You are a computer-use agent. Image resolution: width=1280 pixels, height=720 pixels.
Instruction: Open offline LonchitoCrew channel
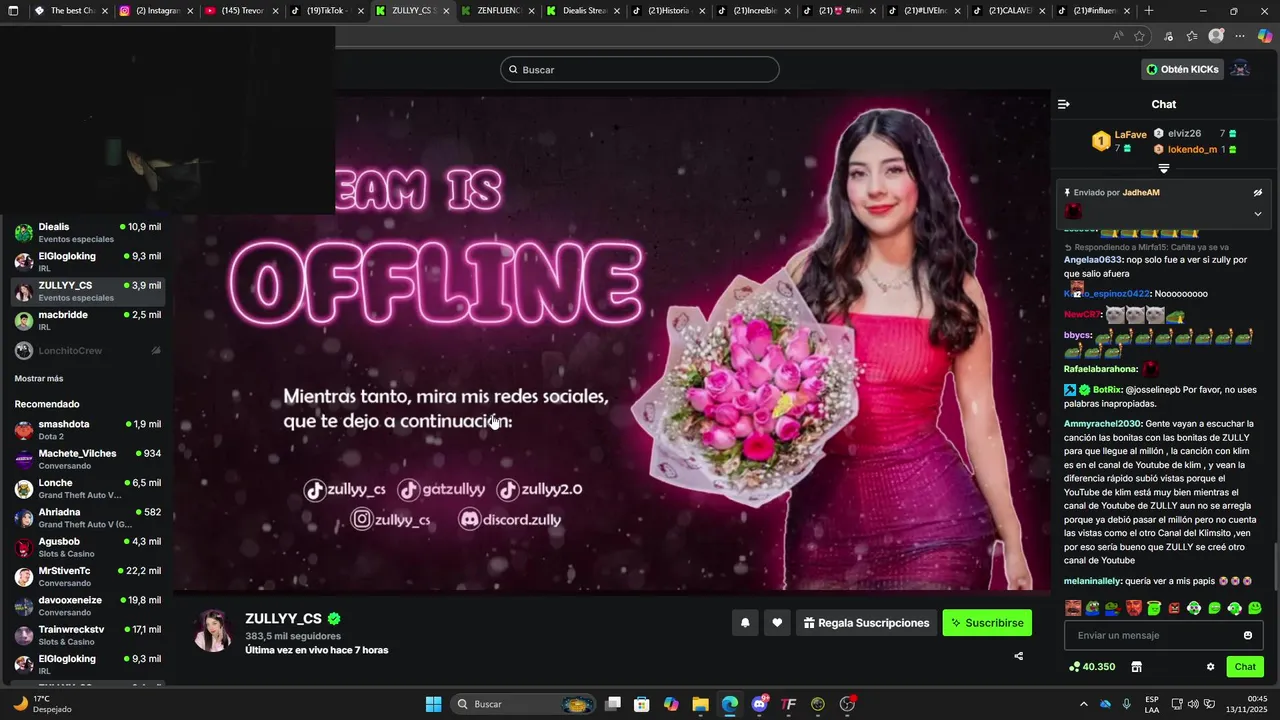pos(88,351)
